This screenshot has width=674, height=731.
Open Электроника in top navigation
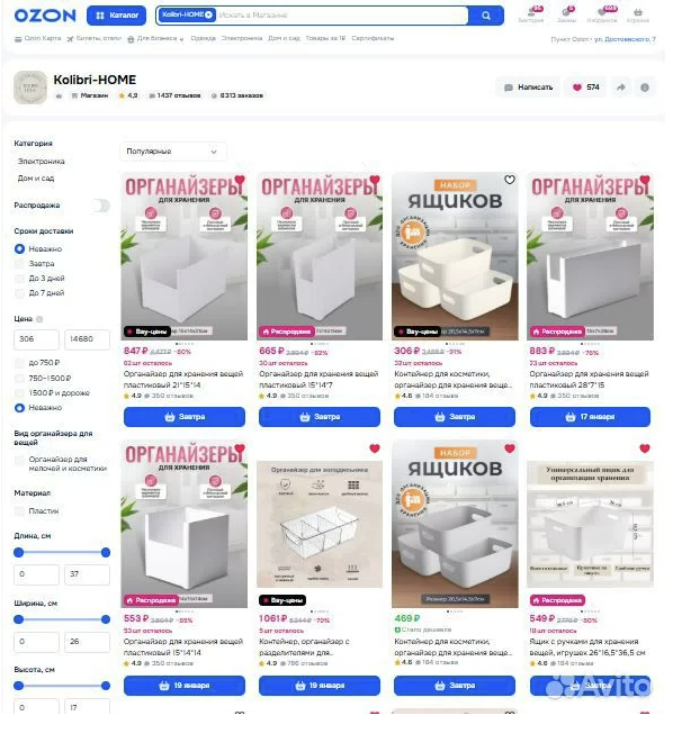pos(242,38)
